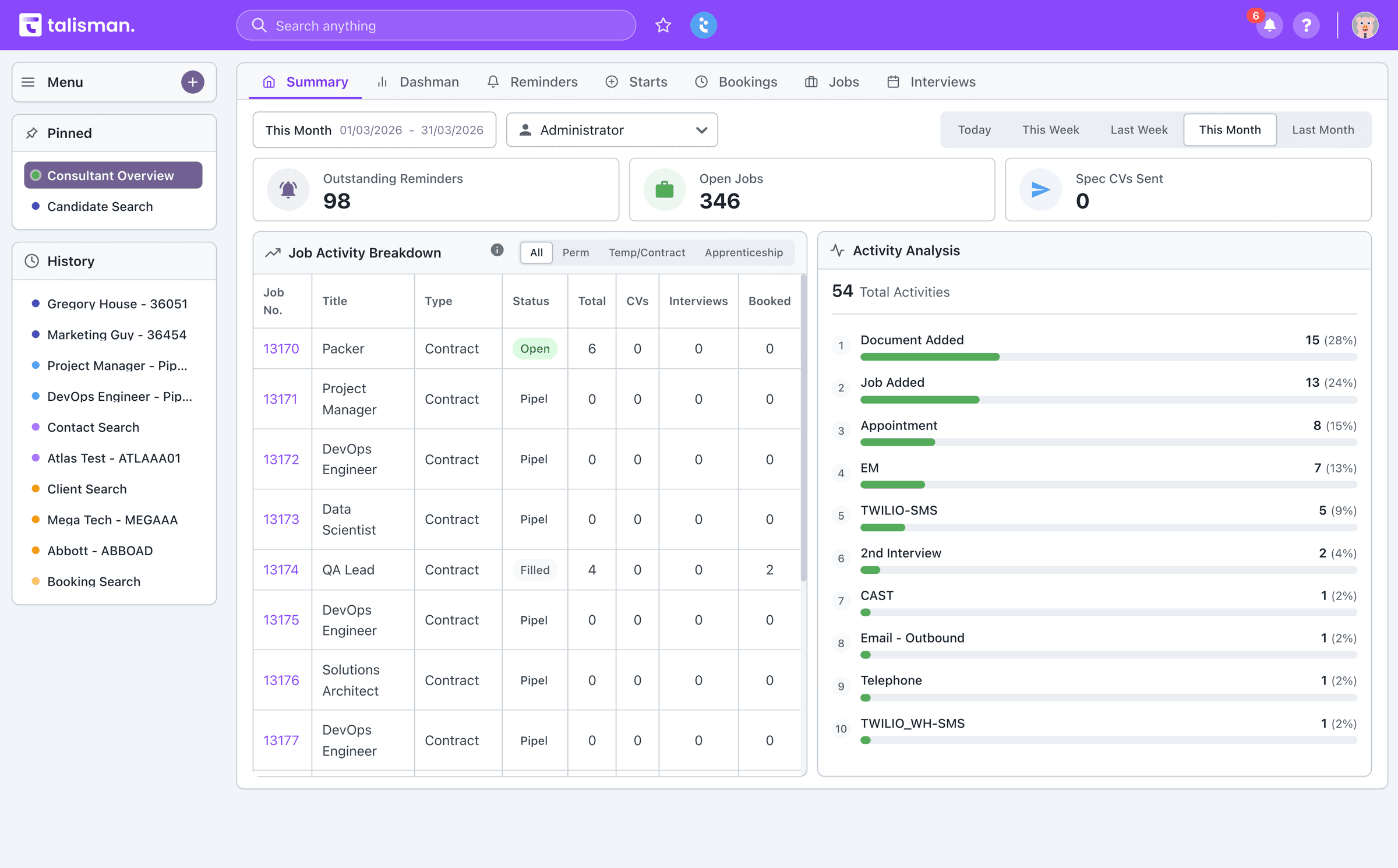The height and width of the screenshot is (868, 1398).
Task: Click the hamburger Menu icon
Action: 28,82
